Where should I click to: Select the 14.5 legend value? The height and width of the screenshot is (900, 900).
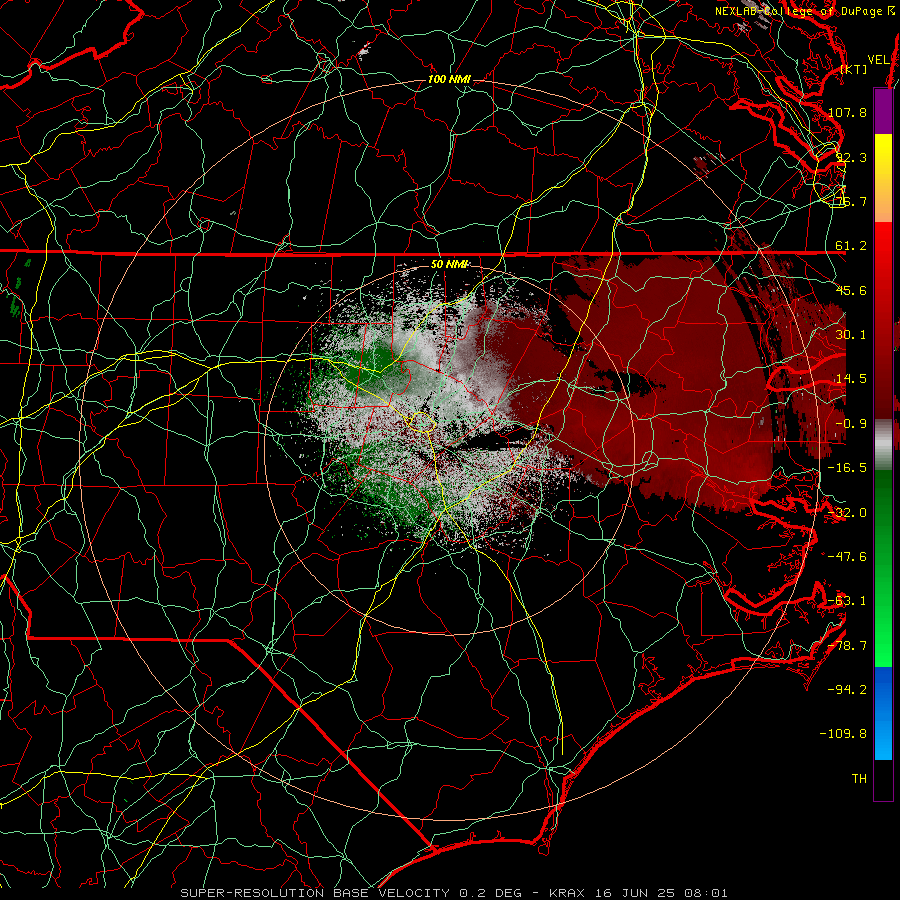[851, 379]
